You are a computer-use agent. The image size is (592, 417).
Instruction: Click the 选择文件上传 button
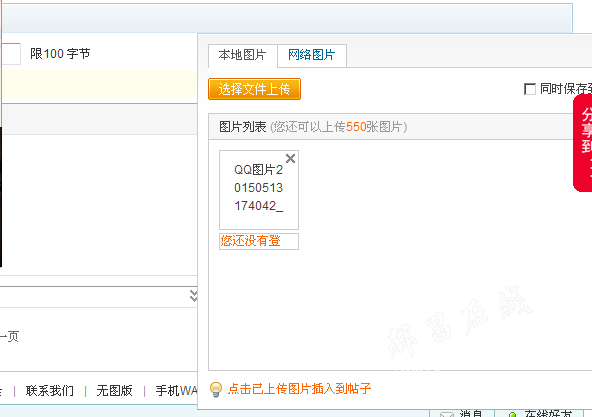pos(254,89)
